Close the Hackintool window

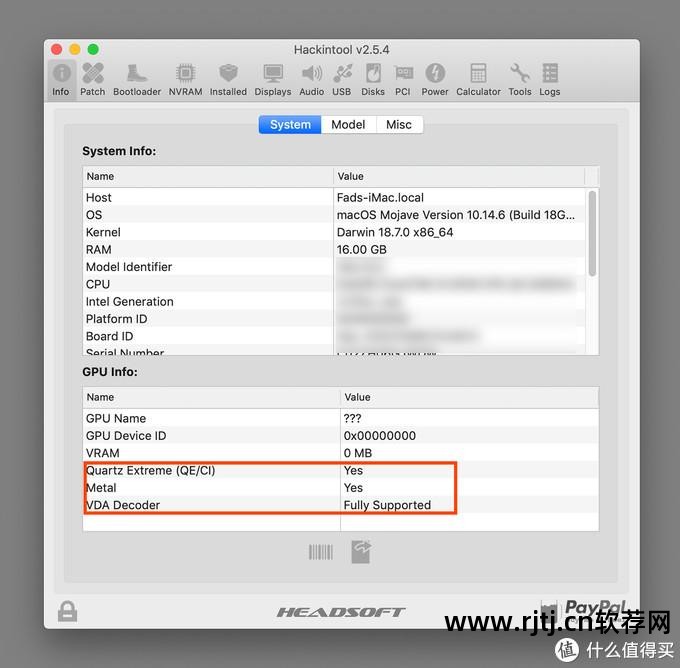pos(57,49)
